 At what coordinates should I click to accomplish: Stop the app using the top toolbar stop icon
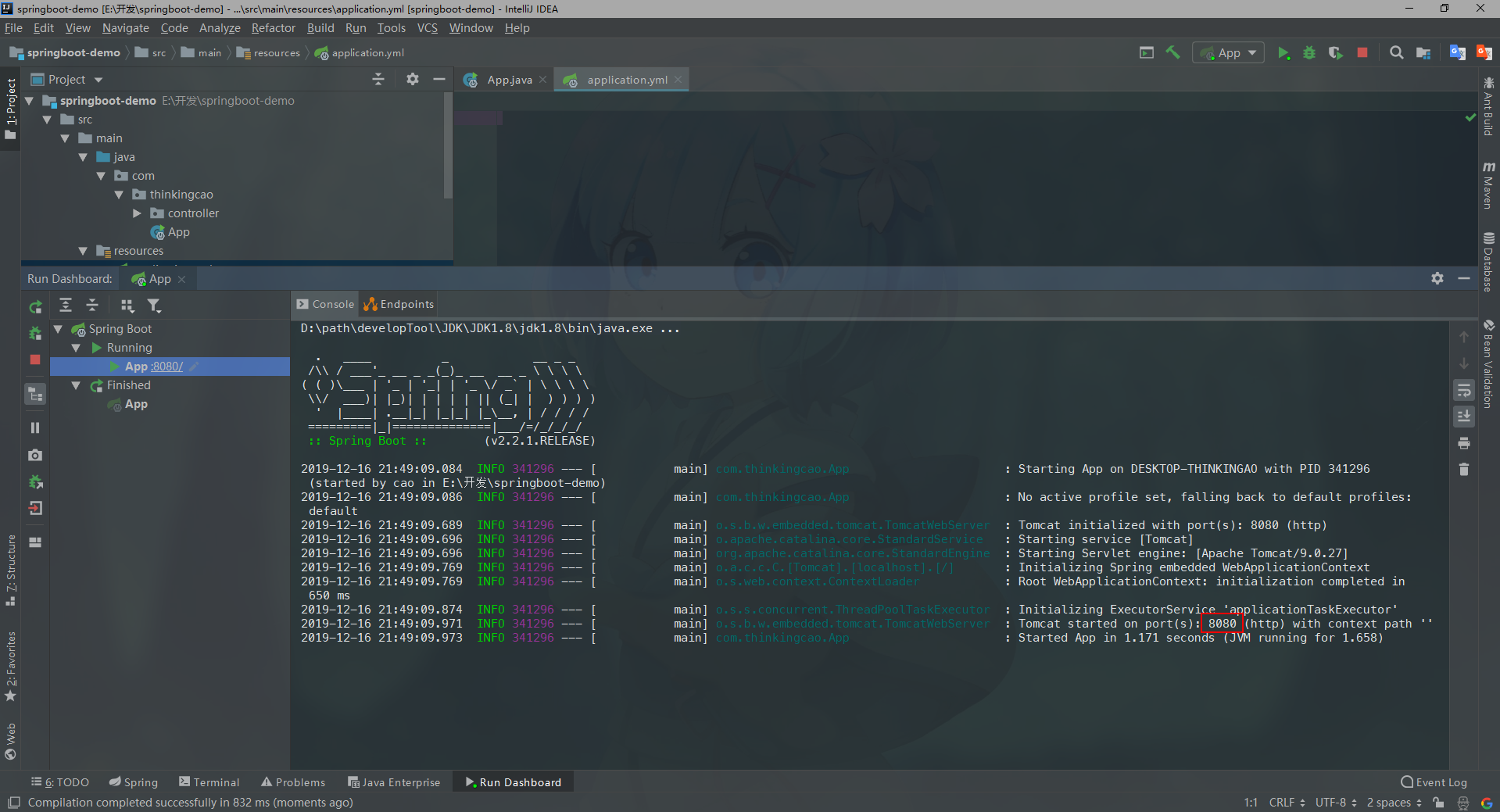tap(1362, 52)
